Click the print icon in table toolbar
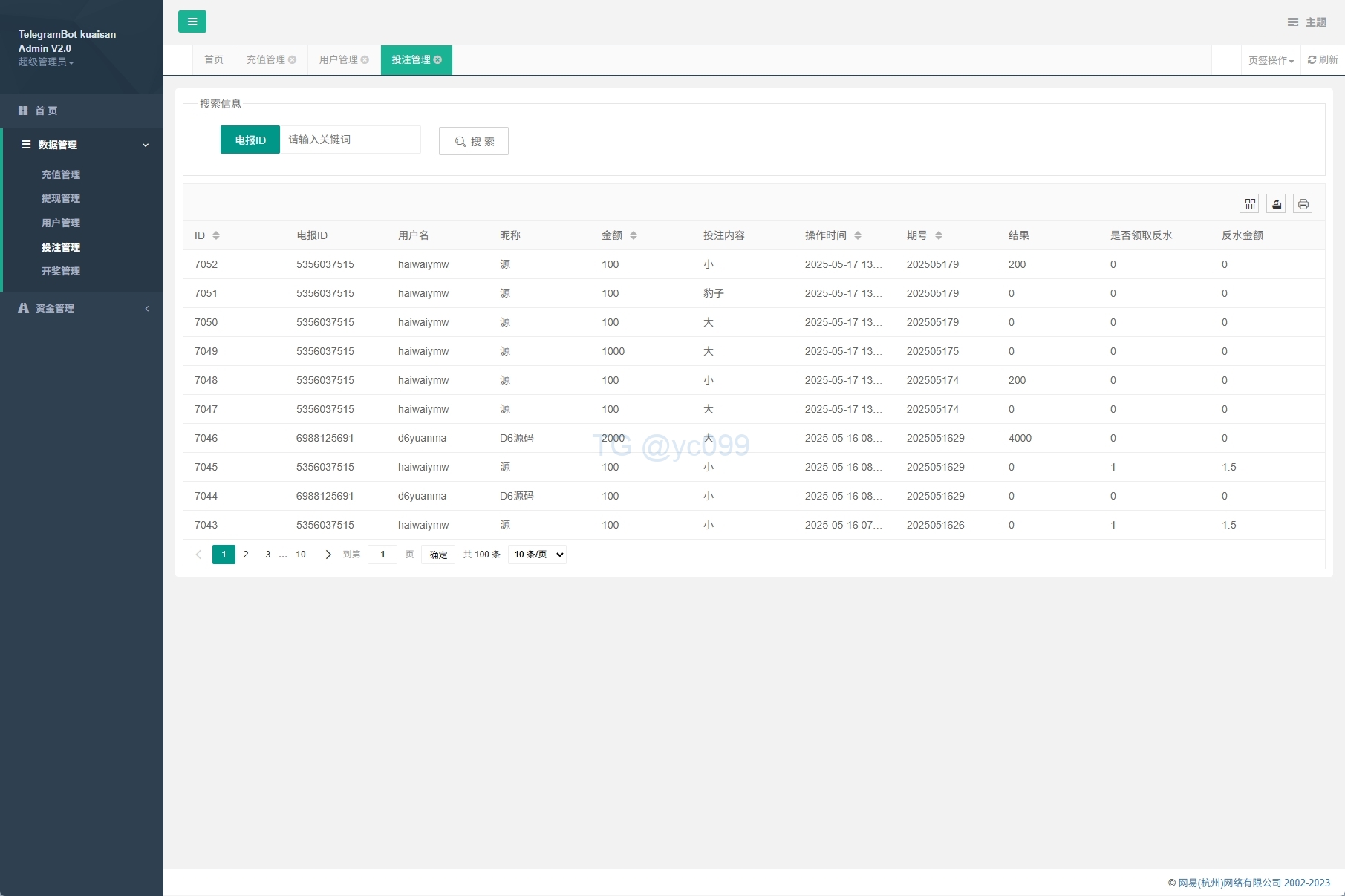The width and height of the screenshot is (1345, 896). [x=1303, y=203]
